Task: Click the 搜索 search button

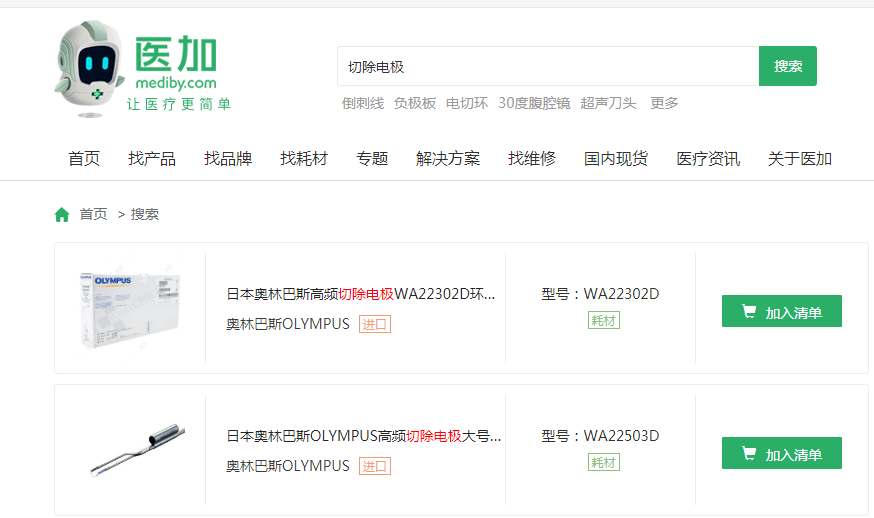Action: point(787,66)
